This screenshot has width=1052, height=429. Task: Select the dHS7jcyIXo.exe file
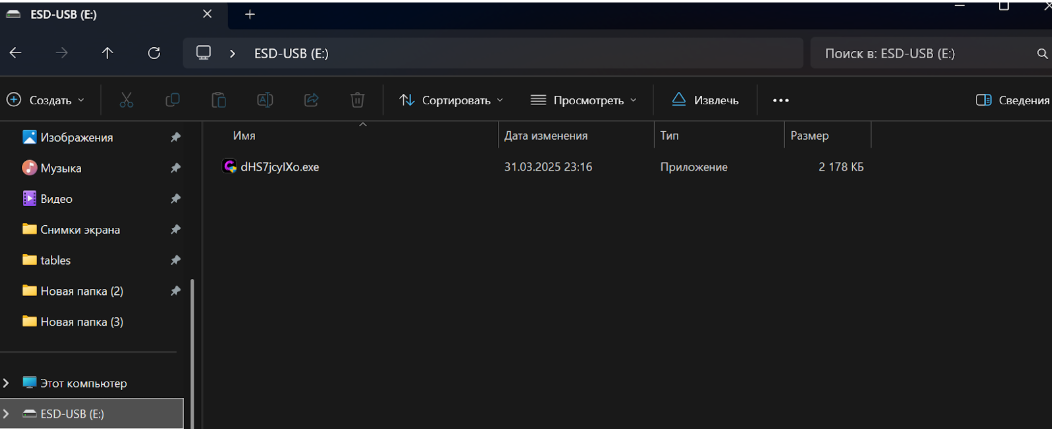pos(279,167)
